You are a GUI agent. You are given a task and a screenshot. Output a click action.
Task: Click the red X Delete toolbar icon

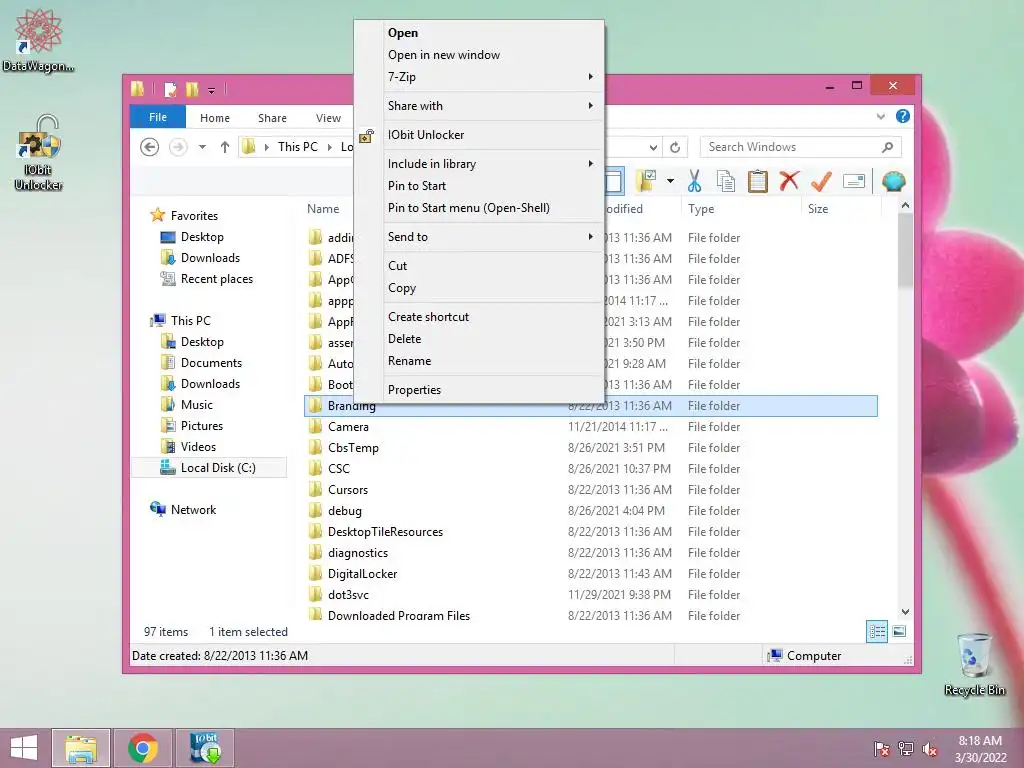(x=789, y=181)
